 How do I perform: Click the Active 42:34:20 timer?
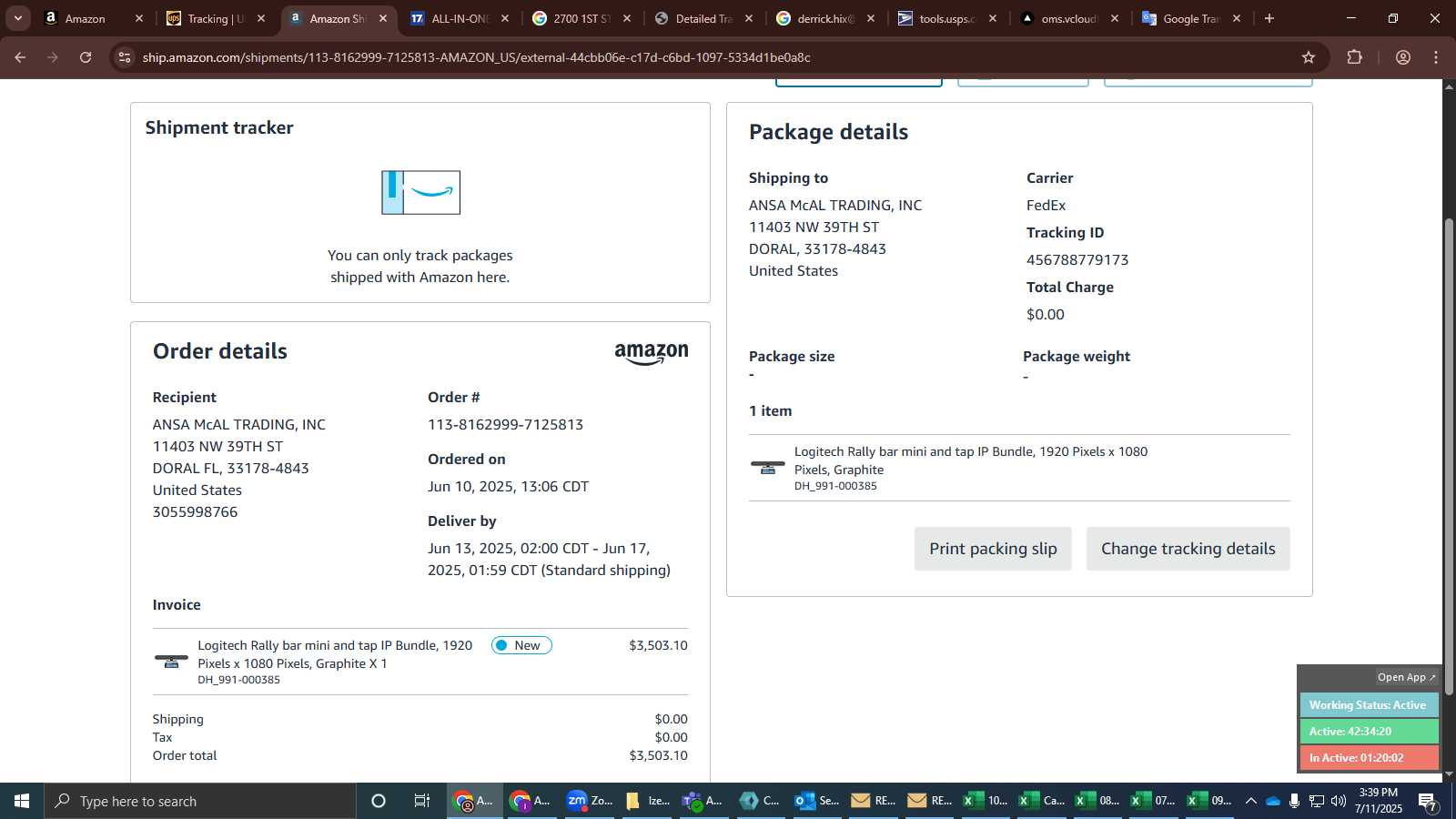1369,732
